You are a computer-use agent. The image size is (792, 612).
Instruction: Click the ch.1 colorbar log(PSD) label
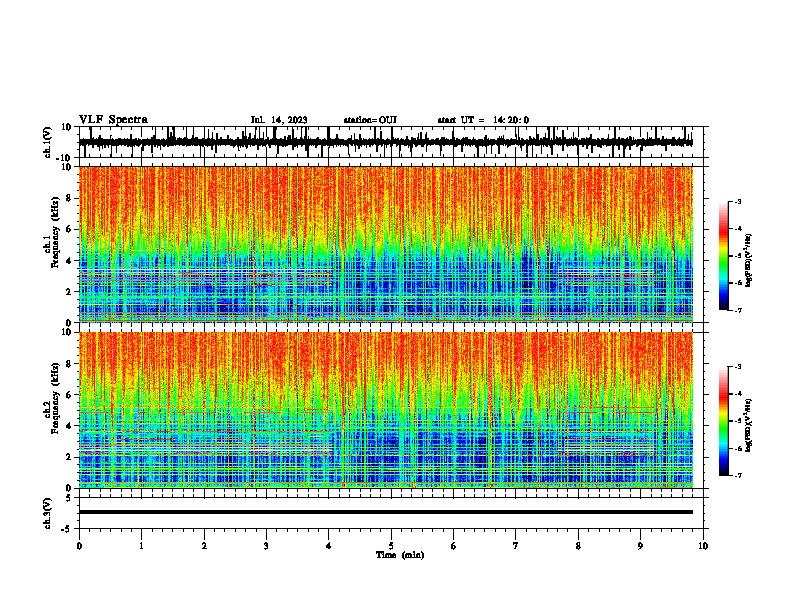point(748,260)
